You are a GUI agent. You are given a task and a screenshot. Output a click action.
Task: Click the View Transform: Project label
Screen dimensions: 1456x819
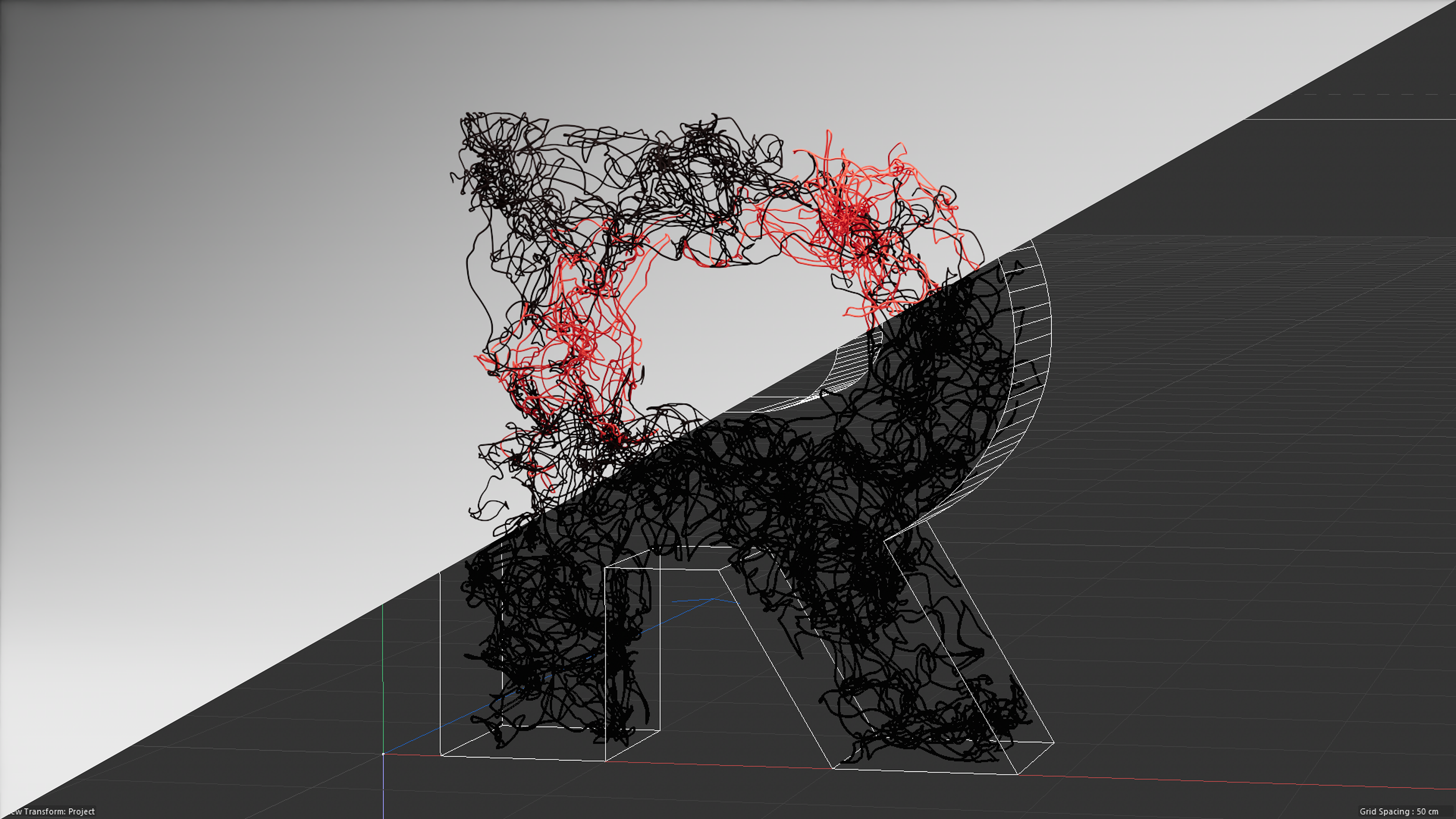[x=51, y=811]
